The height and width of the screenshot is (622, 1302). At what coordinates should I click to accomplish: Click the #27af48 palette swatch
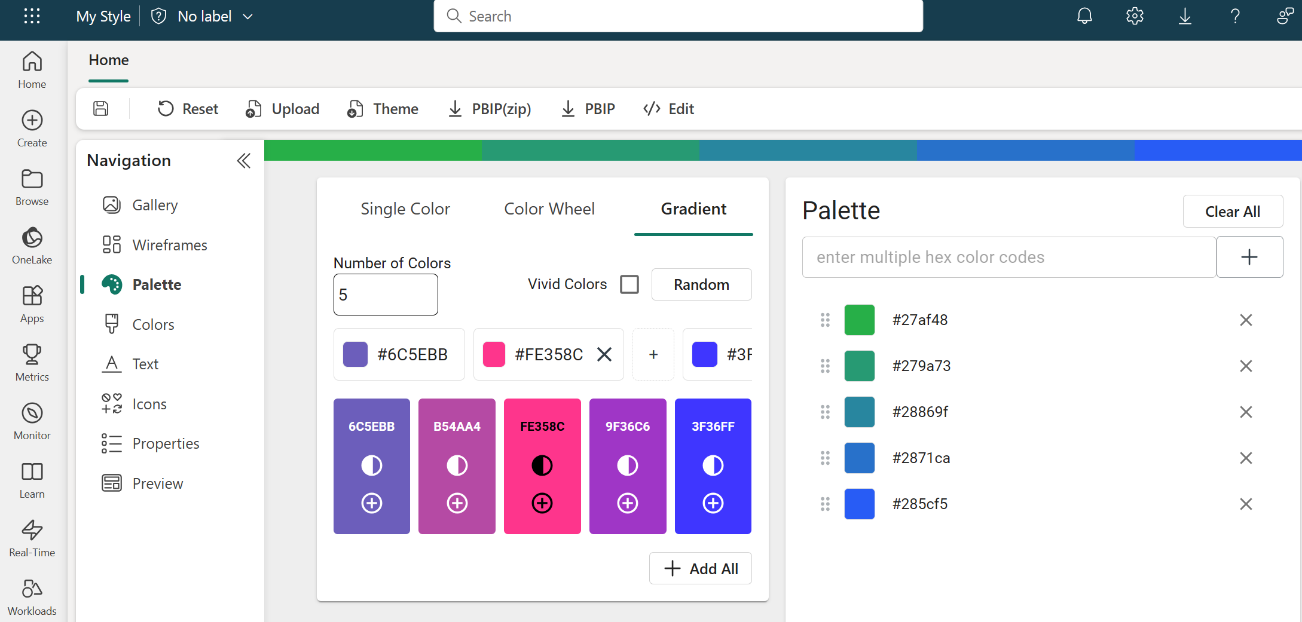point(859,320)
